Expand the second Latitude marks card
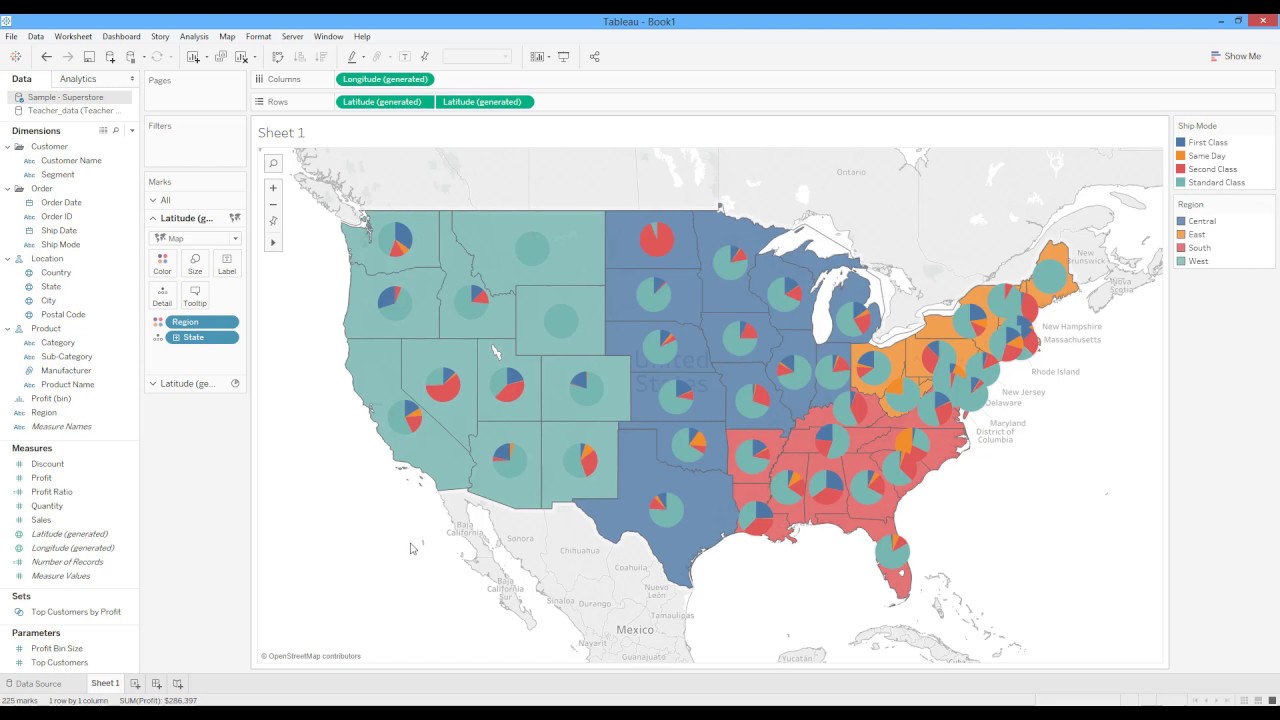Viewport: 1280px width, 720px height. [x=153, y=384]
